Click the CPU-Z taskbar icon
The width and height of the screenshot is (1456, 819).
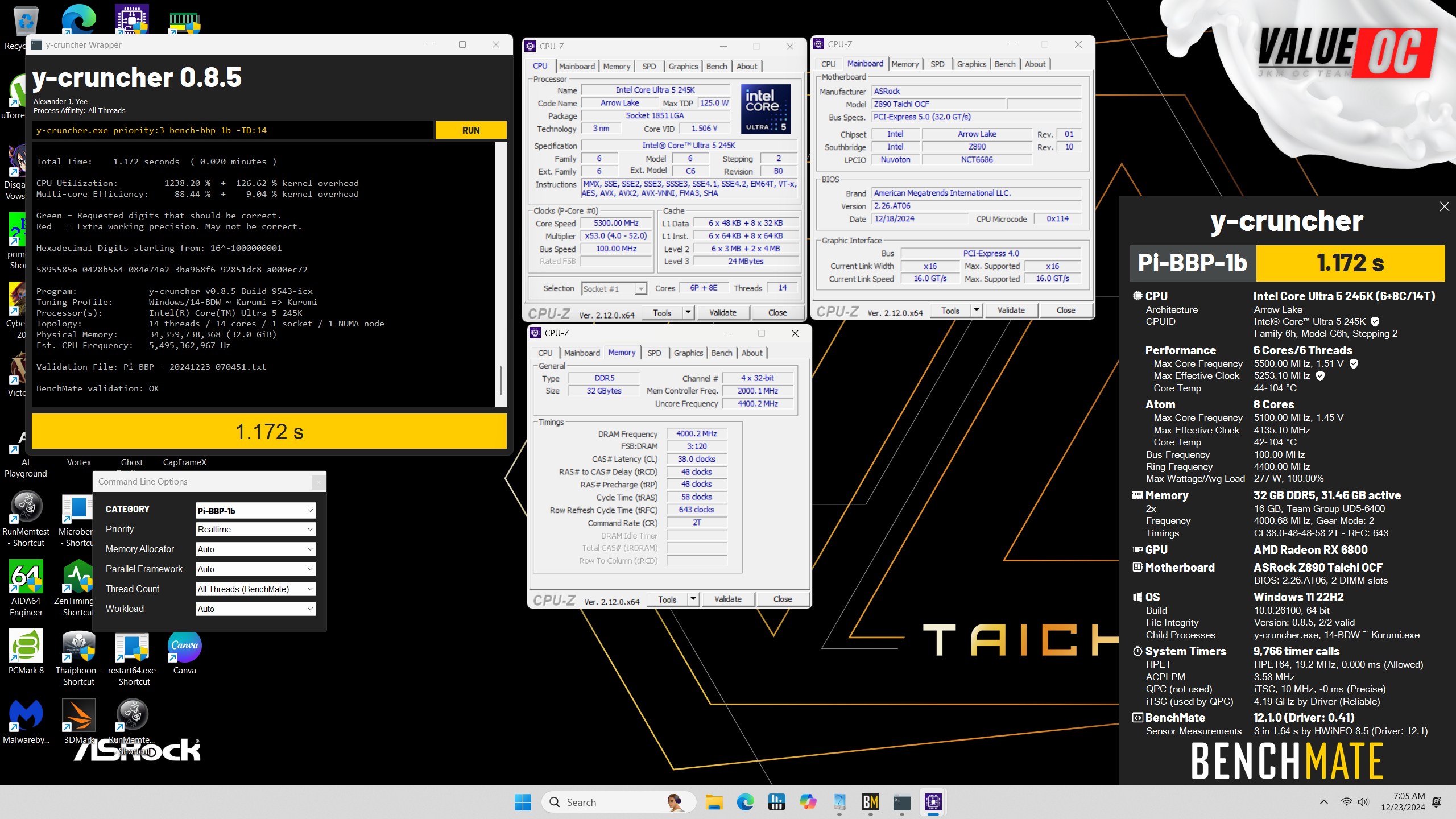pyautogui.click(x=933, y=802)
